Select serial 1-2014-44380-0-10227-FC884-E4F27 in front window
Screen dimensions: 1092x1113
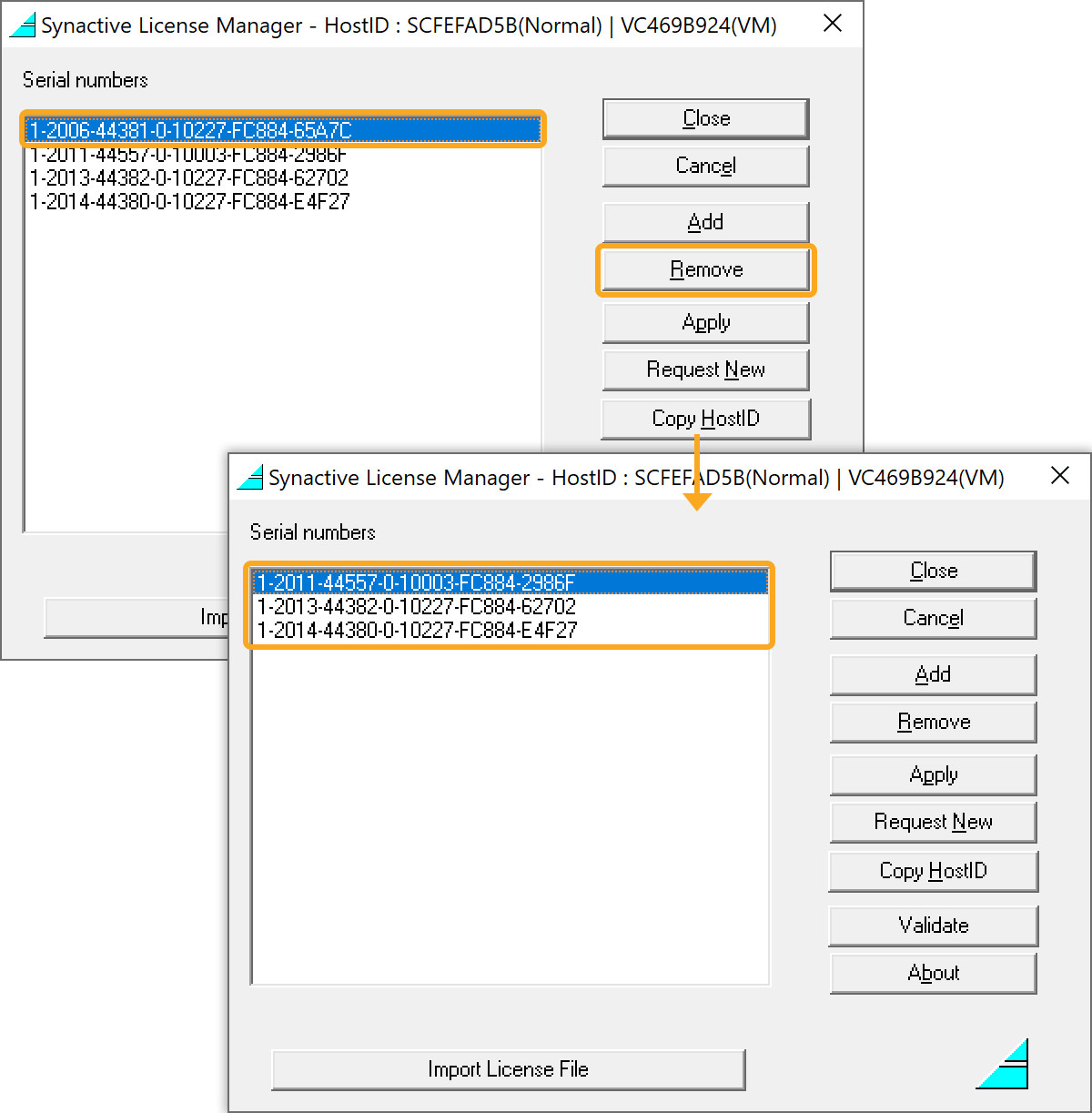tap(511, 630)
